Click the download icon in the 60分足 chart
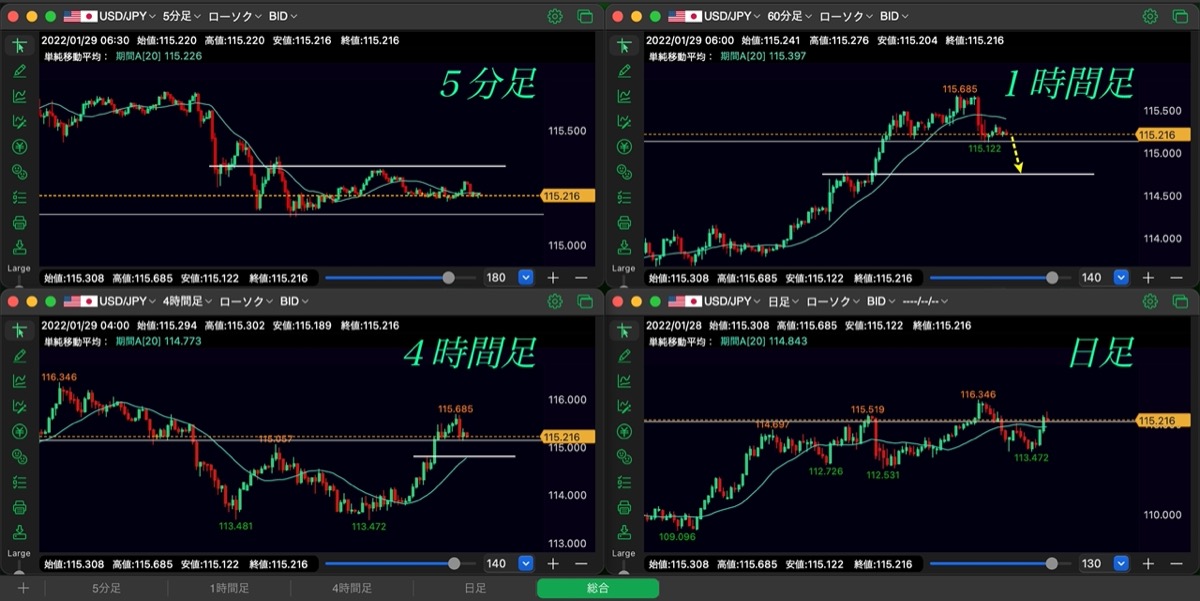Image resolution: width=1200 pixels, height=601 pixels. point(625,247)
